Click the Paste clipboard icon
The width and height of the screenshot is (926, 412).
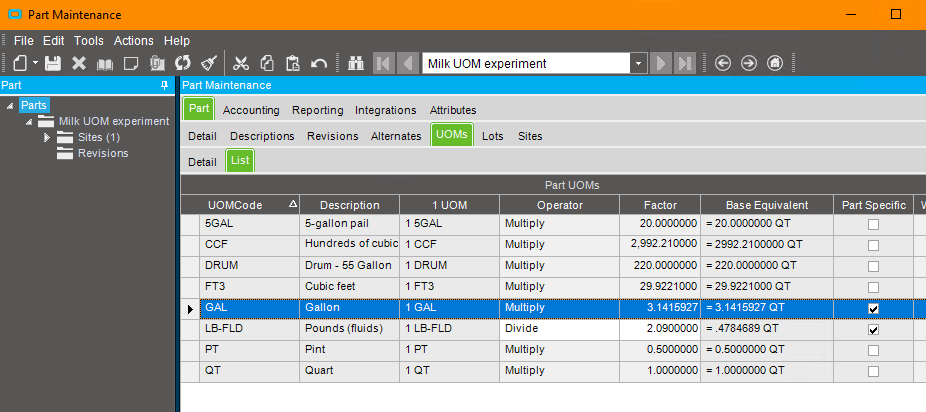coord(293,63)
